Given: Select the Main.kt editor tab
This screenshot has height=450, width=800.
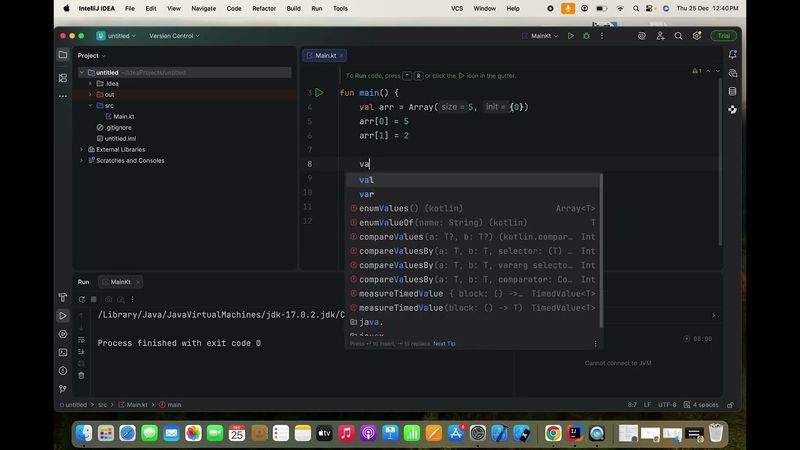Looking at the screenshot, I should (x=325, y=55).
